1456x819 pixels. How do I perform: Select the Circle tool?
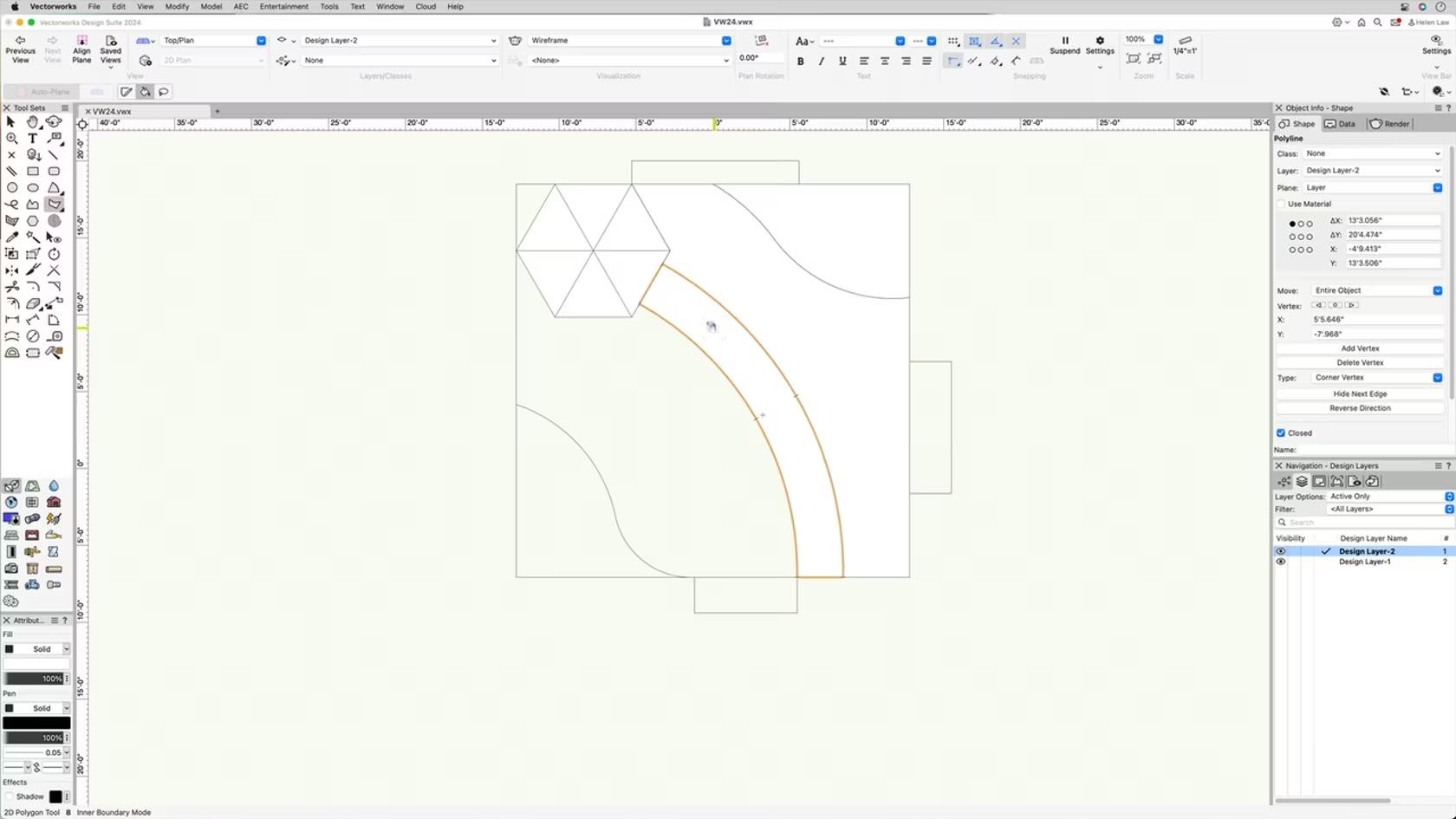point(11,188)
